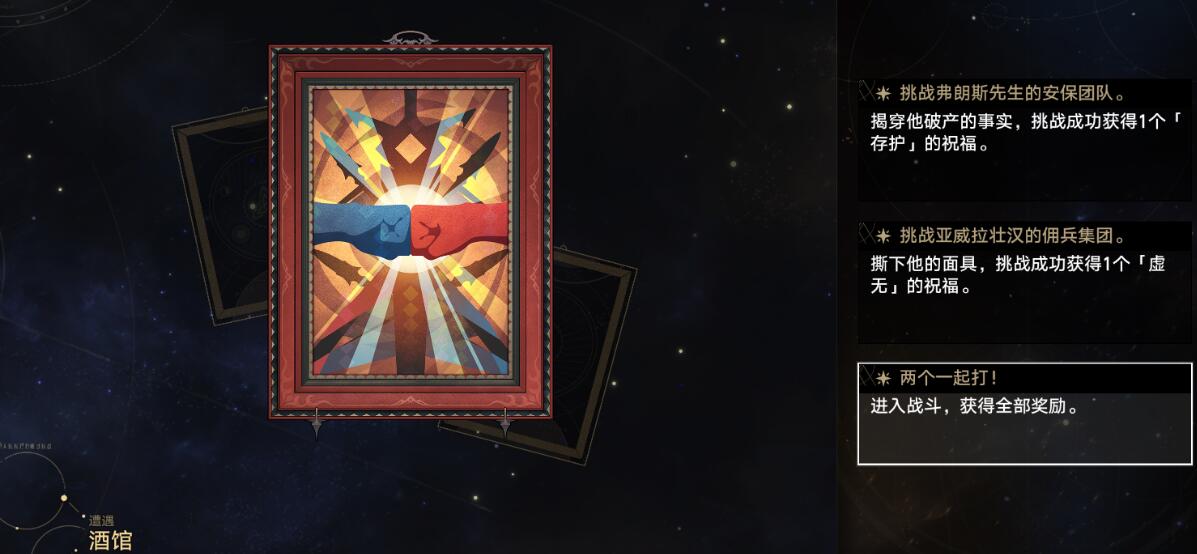The width and height of the screenshot is (1197, 554).
Task: Click the red fist on the card
Action: click(460, 230)
